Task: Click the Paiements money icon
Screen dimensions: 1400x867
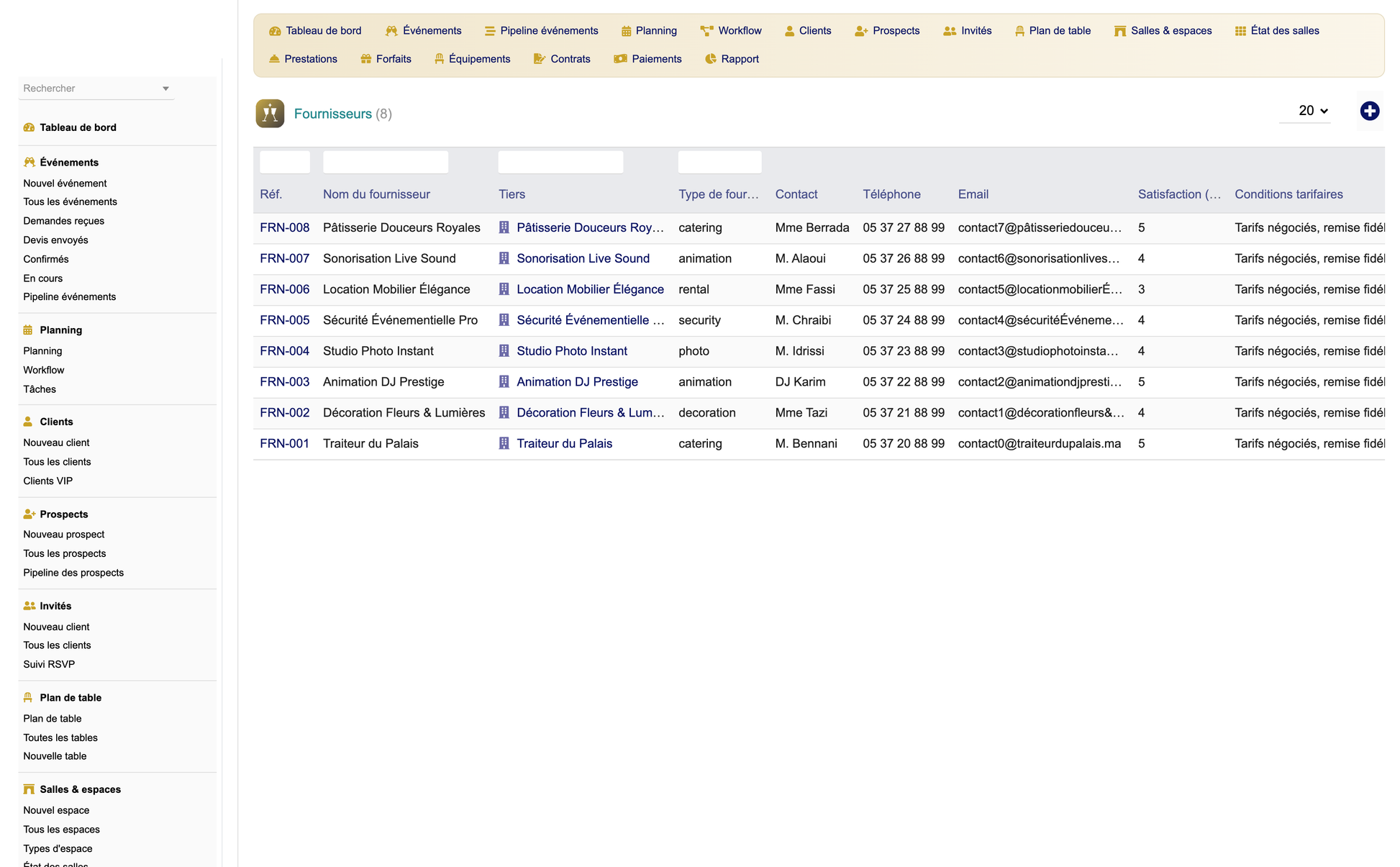Action: coord(620,59)
